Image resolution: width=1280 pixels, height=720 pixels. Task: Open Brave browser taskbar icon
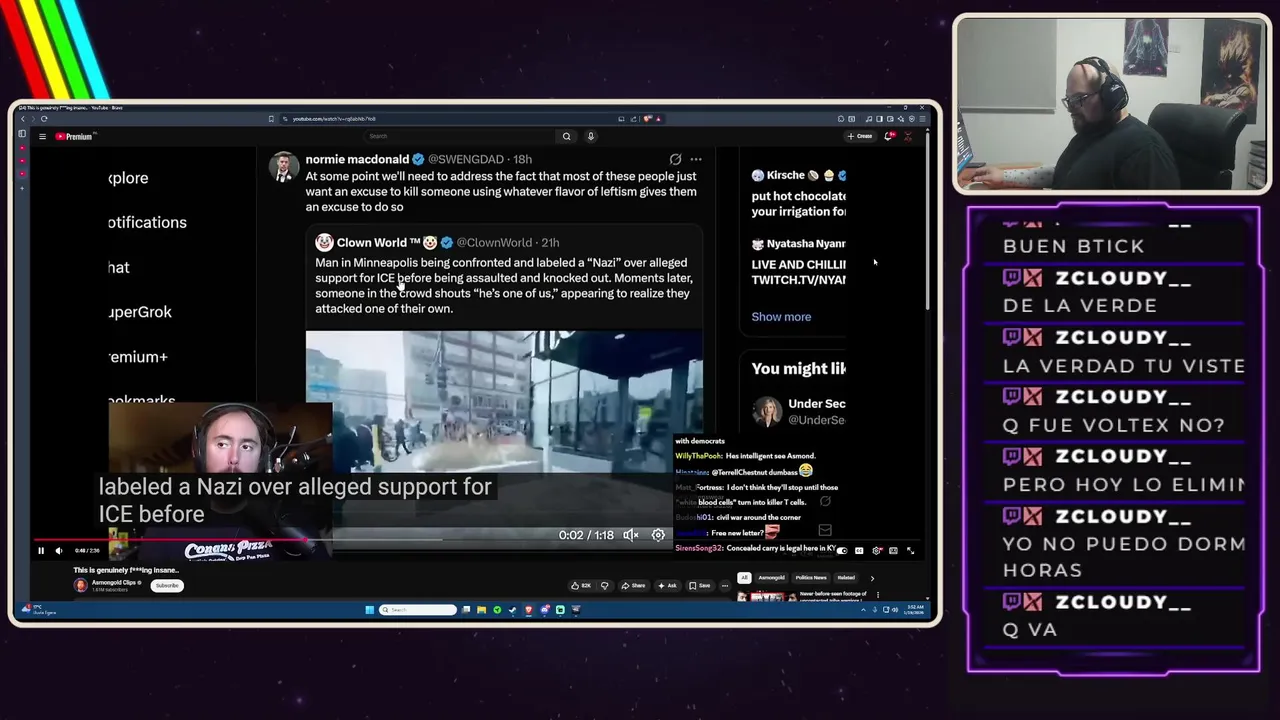528,610
